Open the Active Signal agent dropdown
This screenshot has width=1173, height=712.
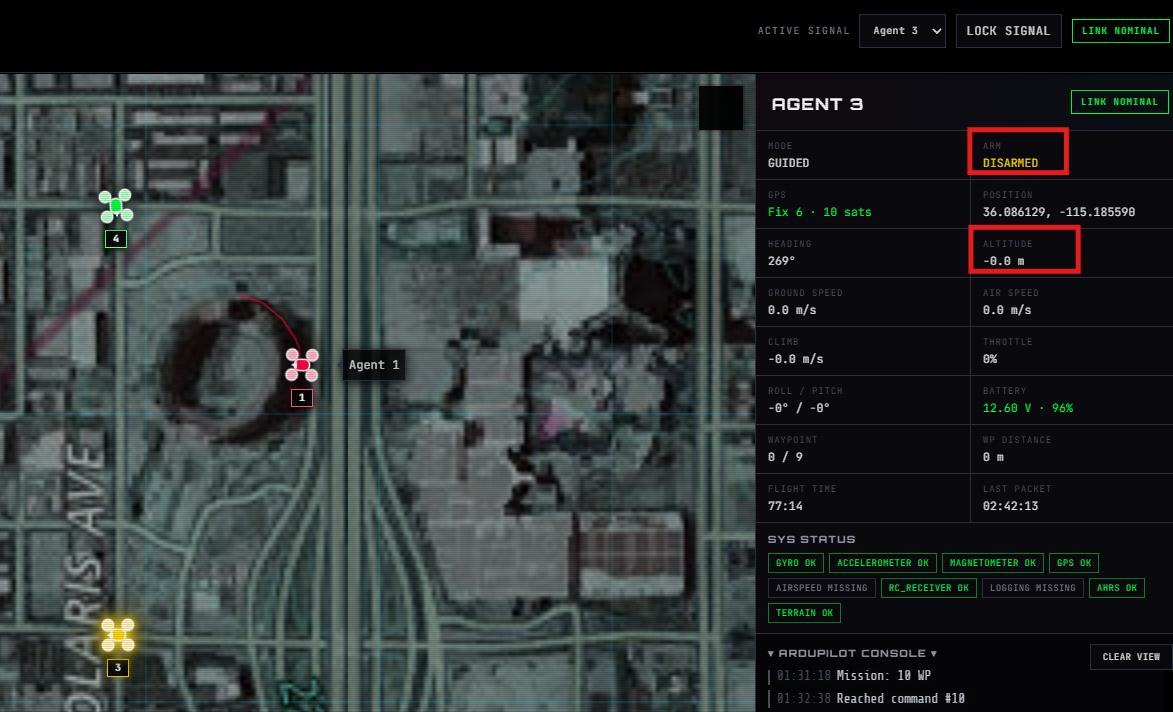coord(902,31)
